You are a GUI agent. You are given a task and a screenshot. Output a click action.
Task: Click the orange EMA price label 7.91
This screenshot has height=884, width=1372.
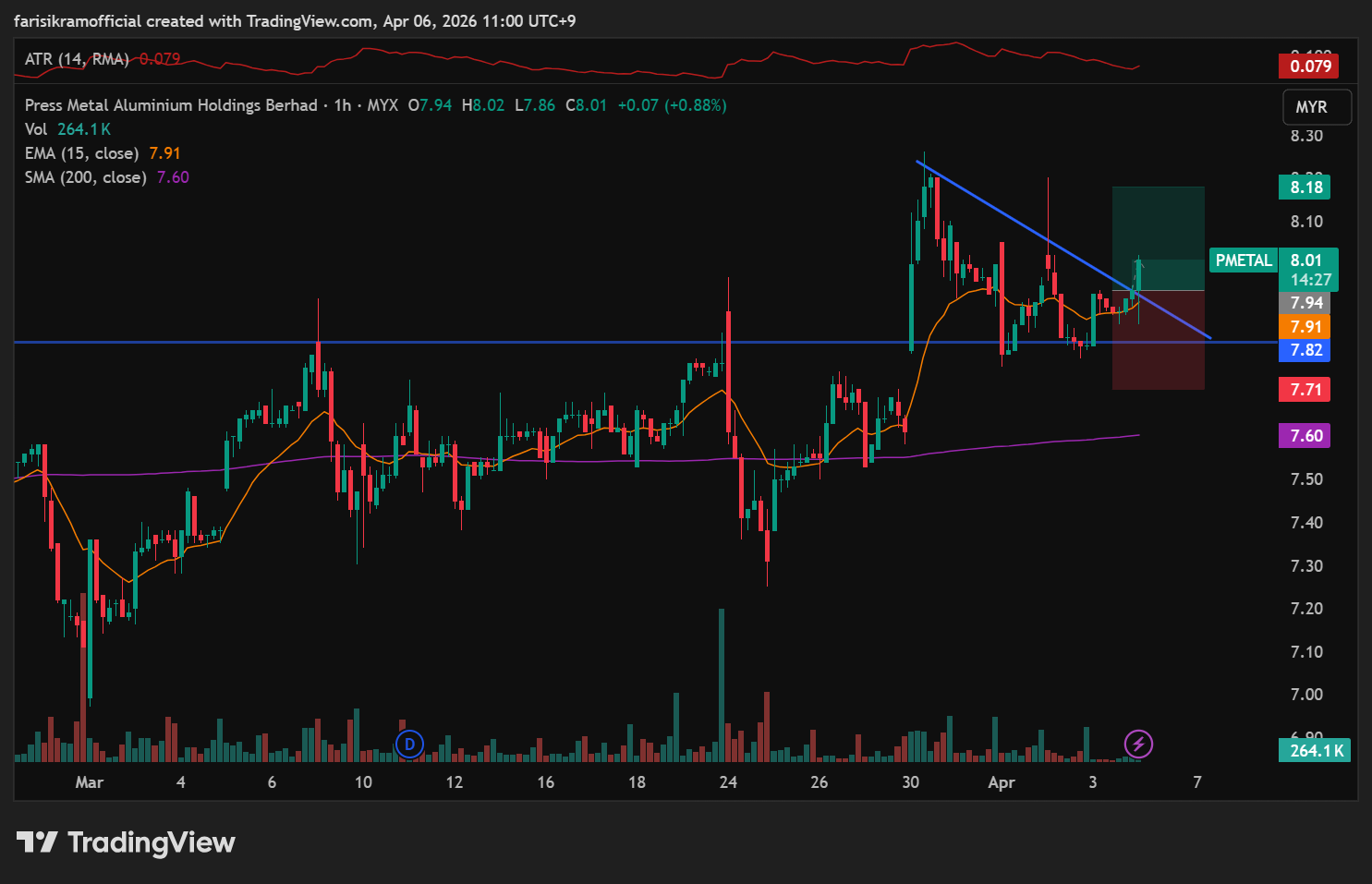point(1305,327)
